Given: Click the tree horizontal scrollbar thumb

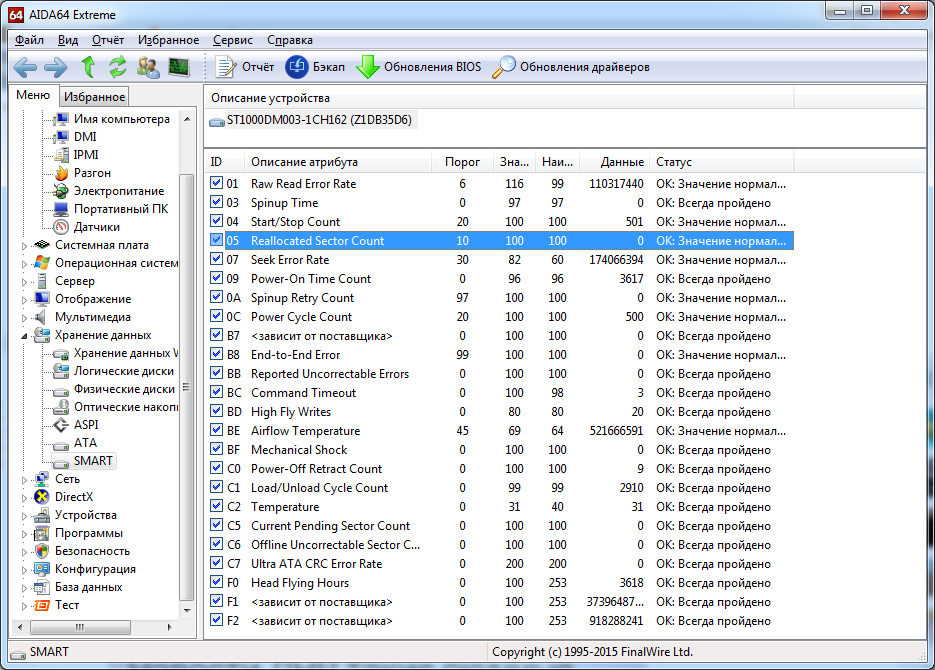Looking at the screenshot, I should (x=80, y=627).
